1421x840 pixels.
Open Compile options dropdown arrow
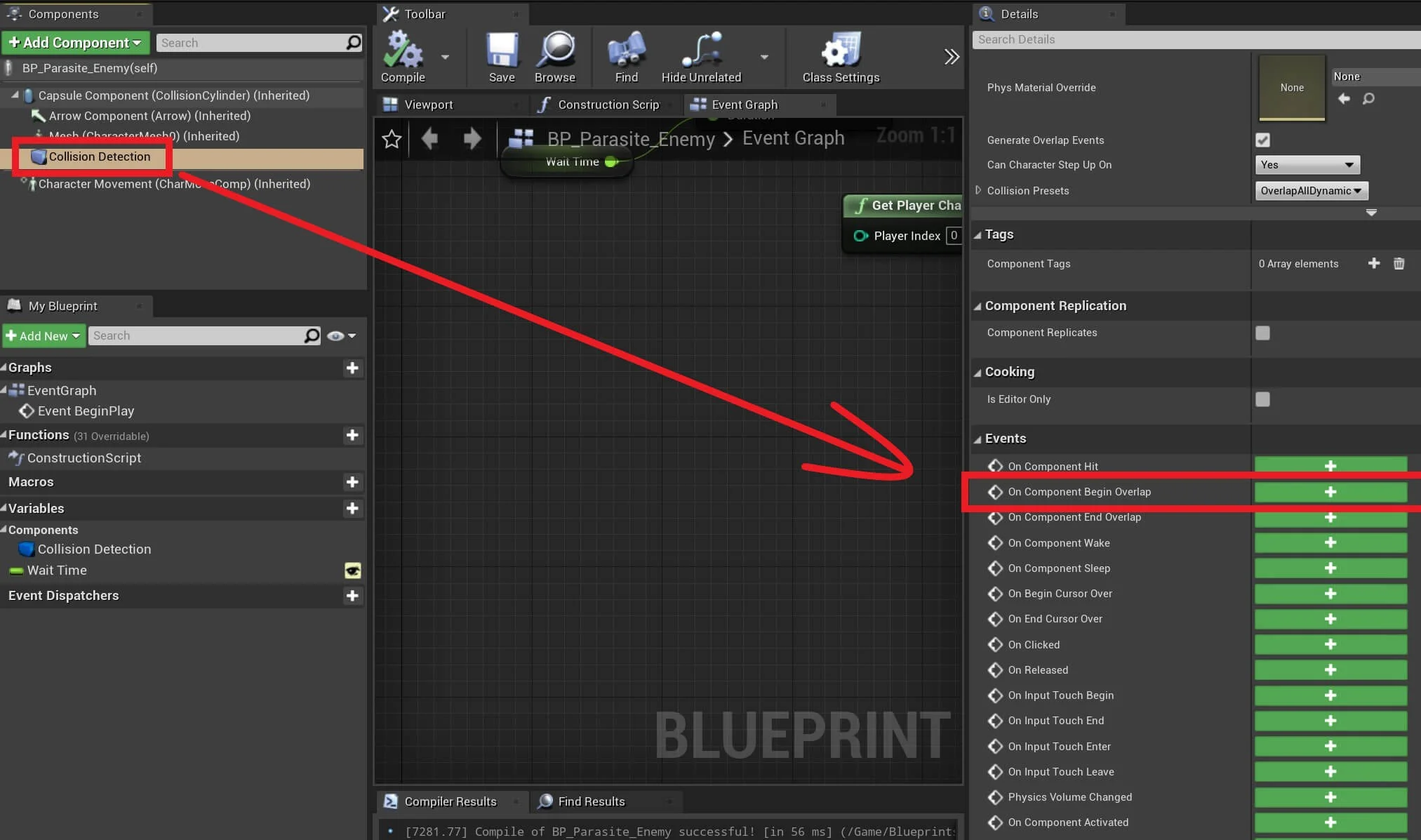click(445, 57)
